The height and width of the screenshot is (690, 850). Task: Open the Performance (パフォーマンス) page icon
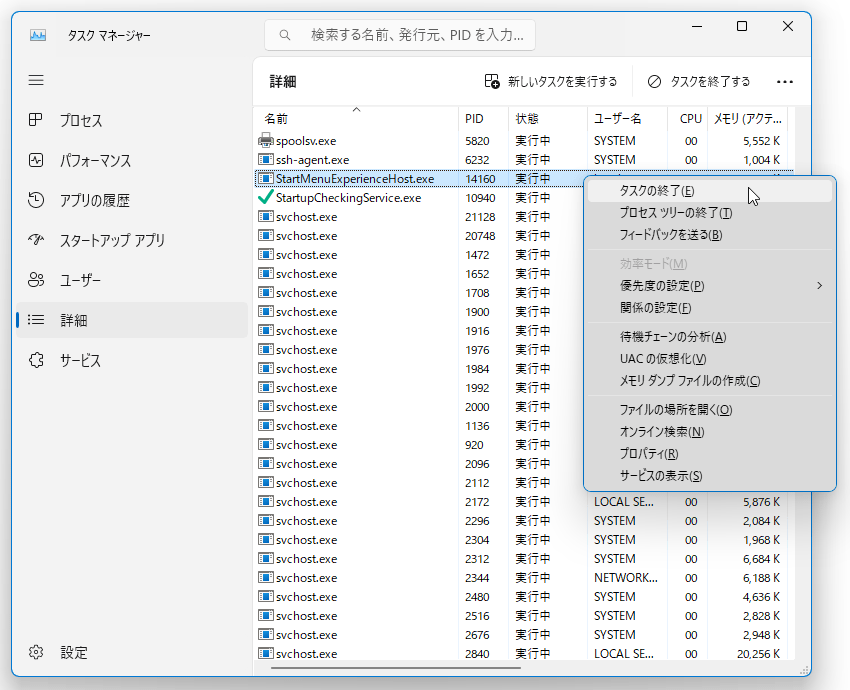tap(36, 160)
